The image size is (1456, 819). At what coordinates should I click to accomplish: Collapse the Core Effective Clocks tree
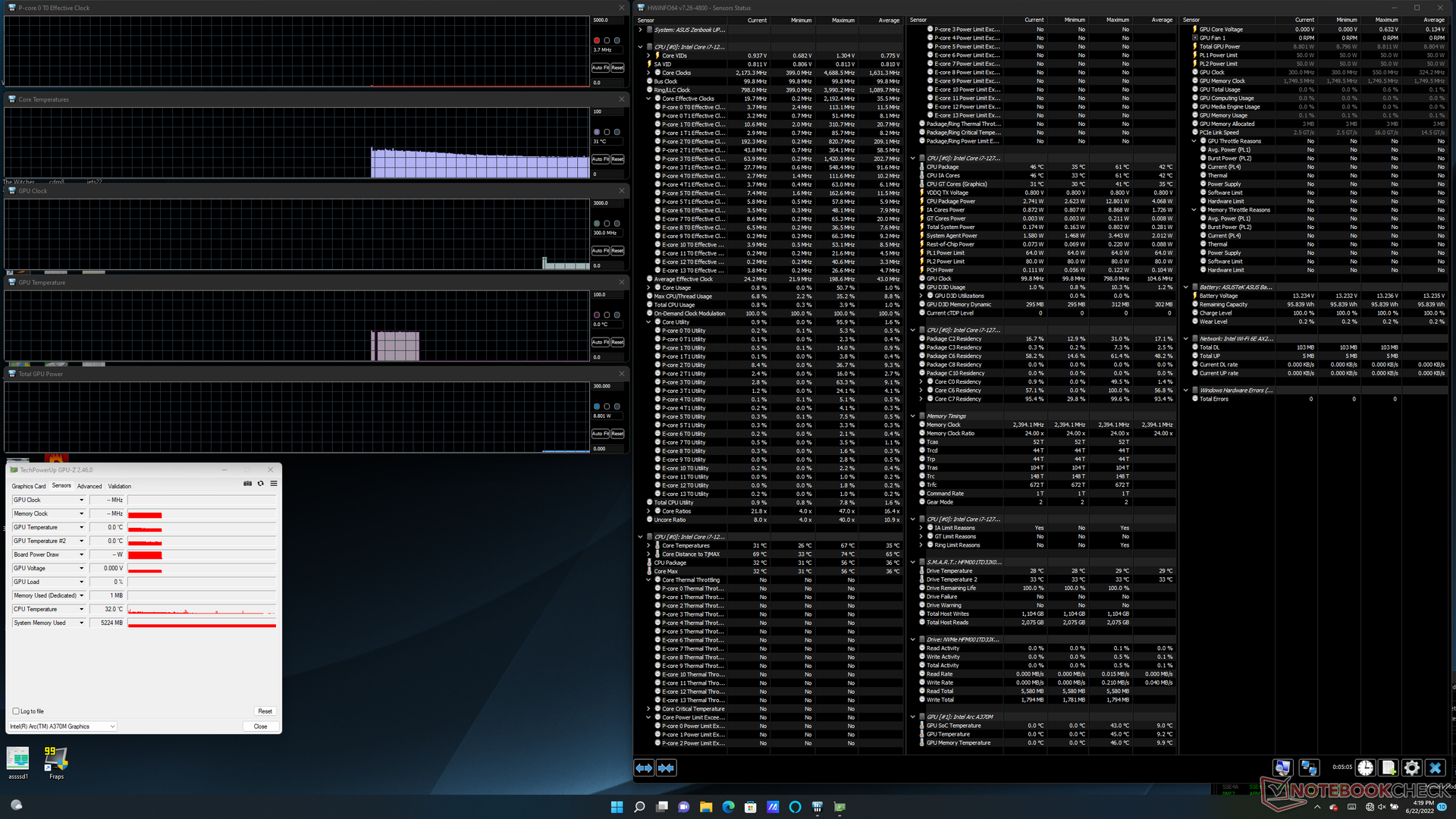649,99
